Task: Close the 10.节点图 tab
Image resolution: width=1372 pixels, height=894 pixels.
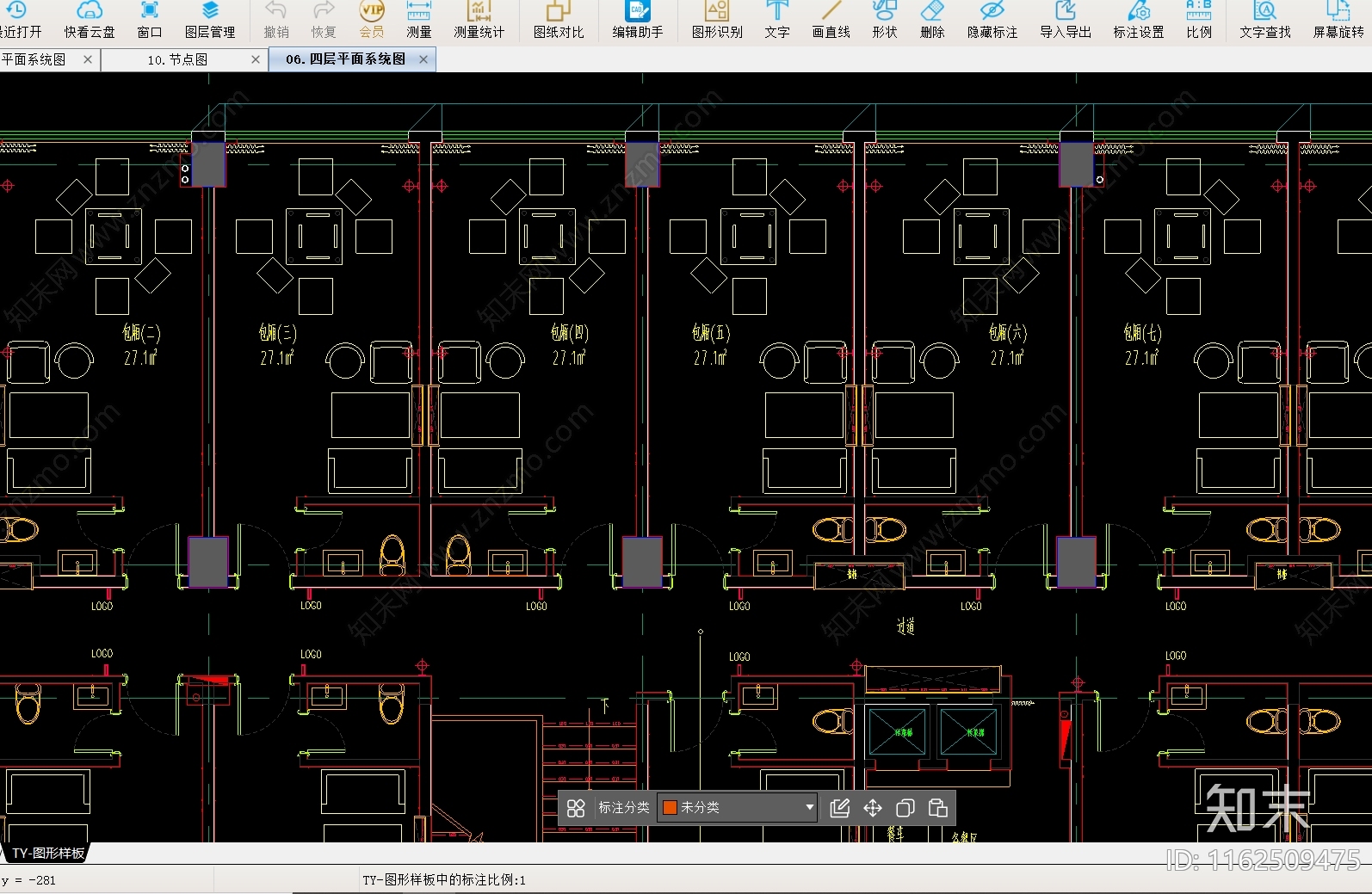Action: click(256, 59)
